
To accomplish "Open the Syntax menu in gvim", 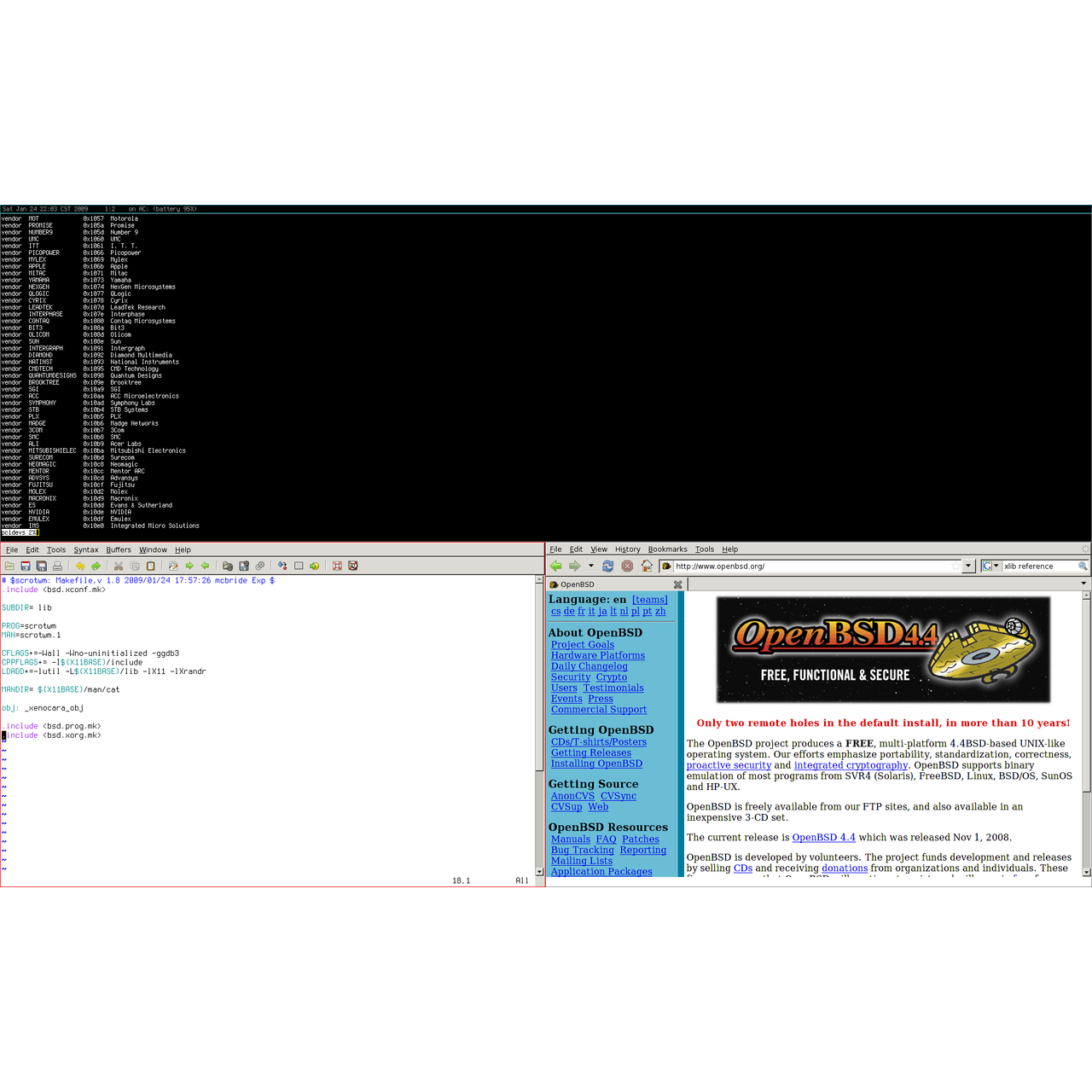I will pyautogui.click(x=85, y=550).
